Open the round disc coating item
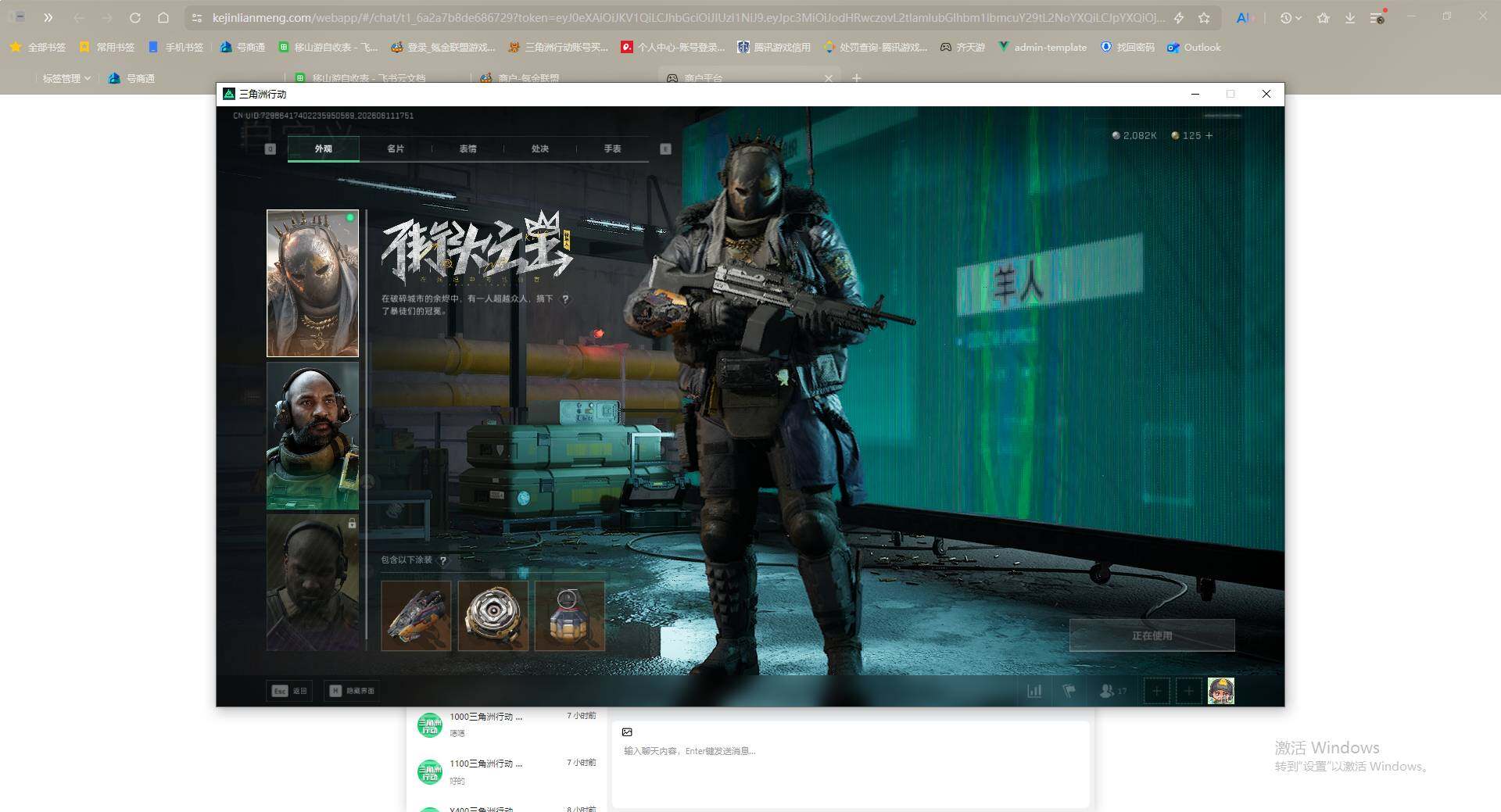1501x812 pixels. (x=493, y=616)
